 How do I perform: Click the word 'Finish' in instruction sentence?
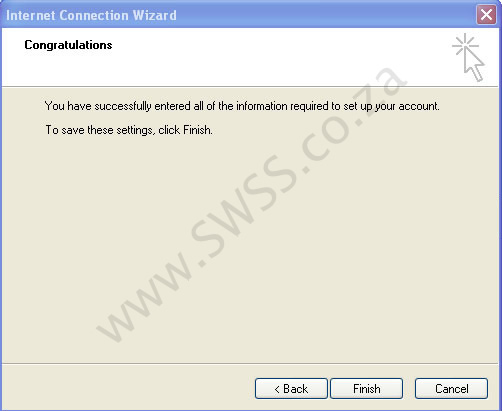pos(197,130)
